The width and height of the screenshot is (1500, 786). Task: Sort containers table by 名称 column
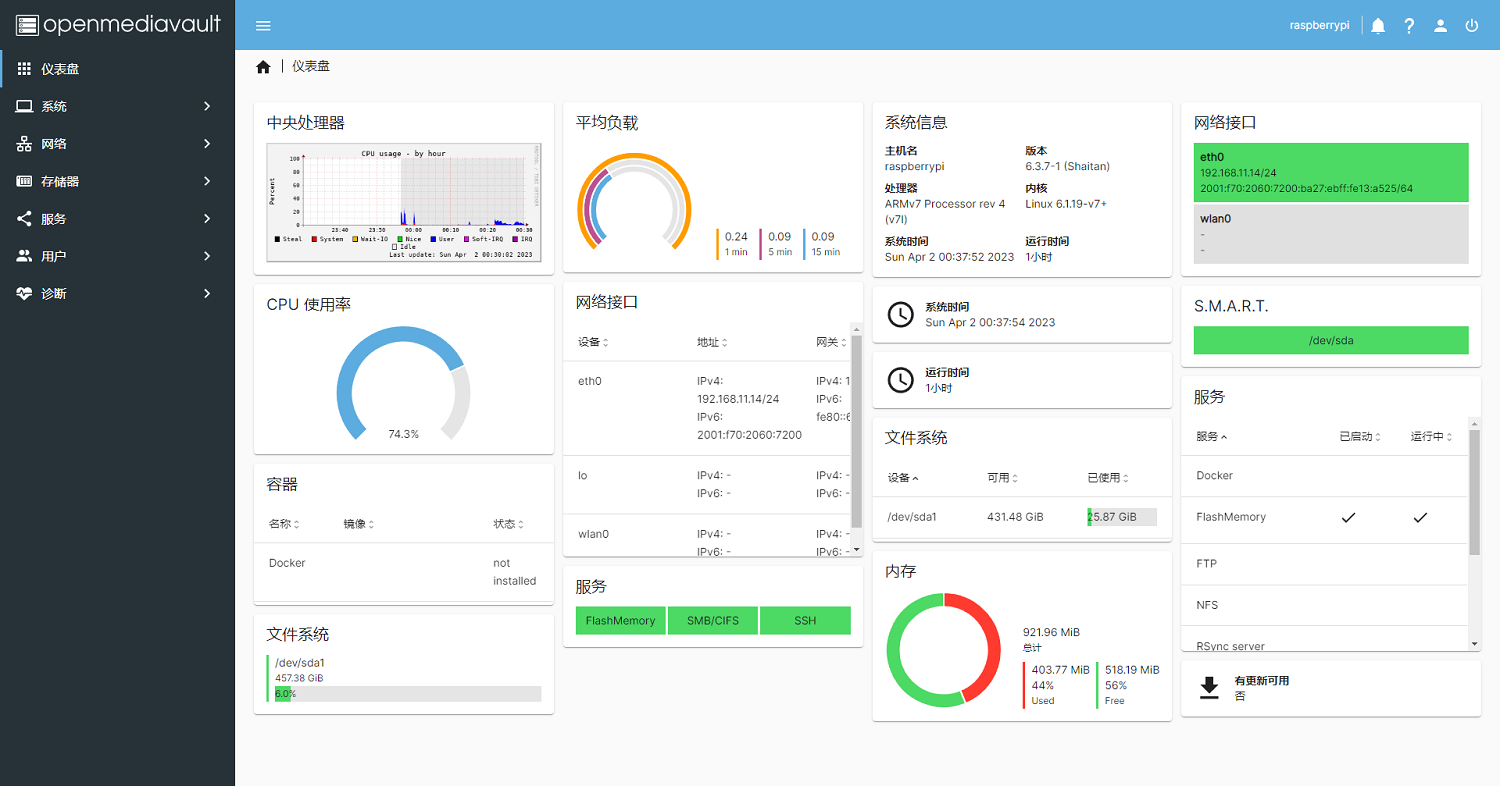(x=284, y=524)
